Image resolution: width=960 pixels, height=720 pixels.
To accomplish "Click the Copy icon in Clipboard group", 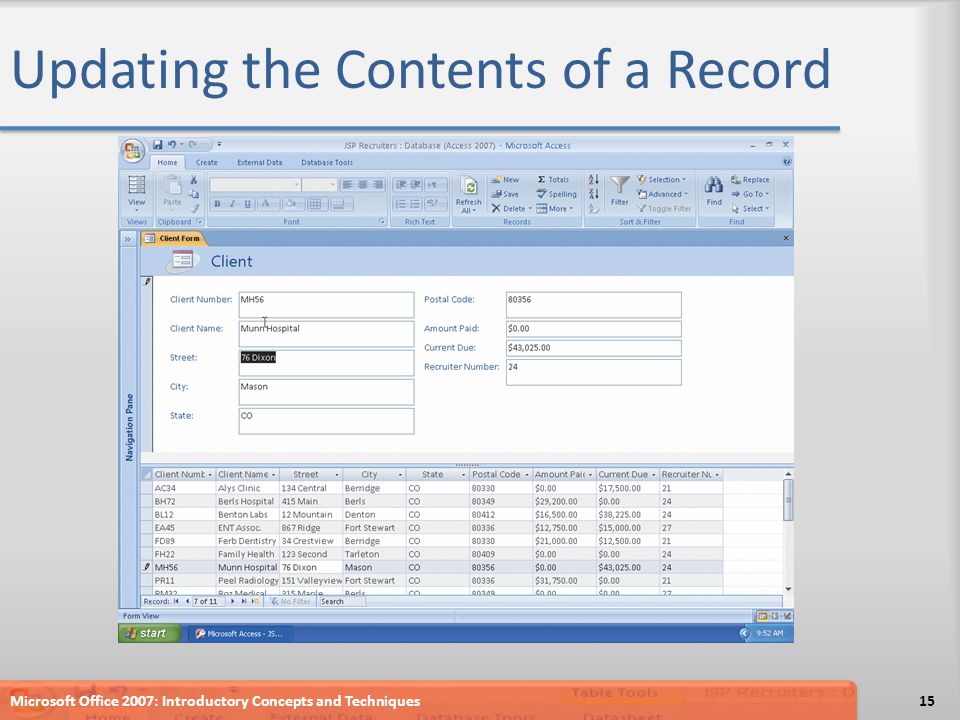I will 193,194.
